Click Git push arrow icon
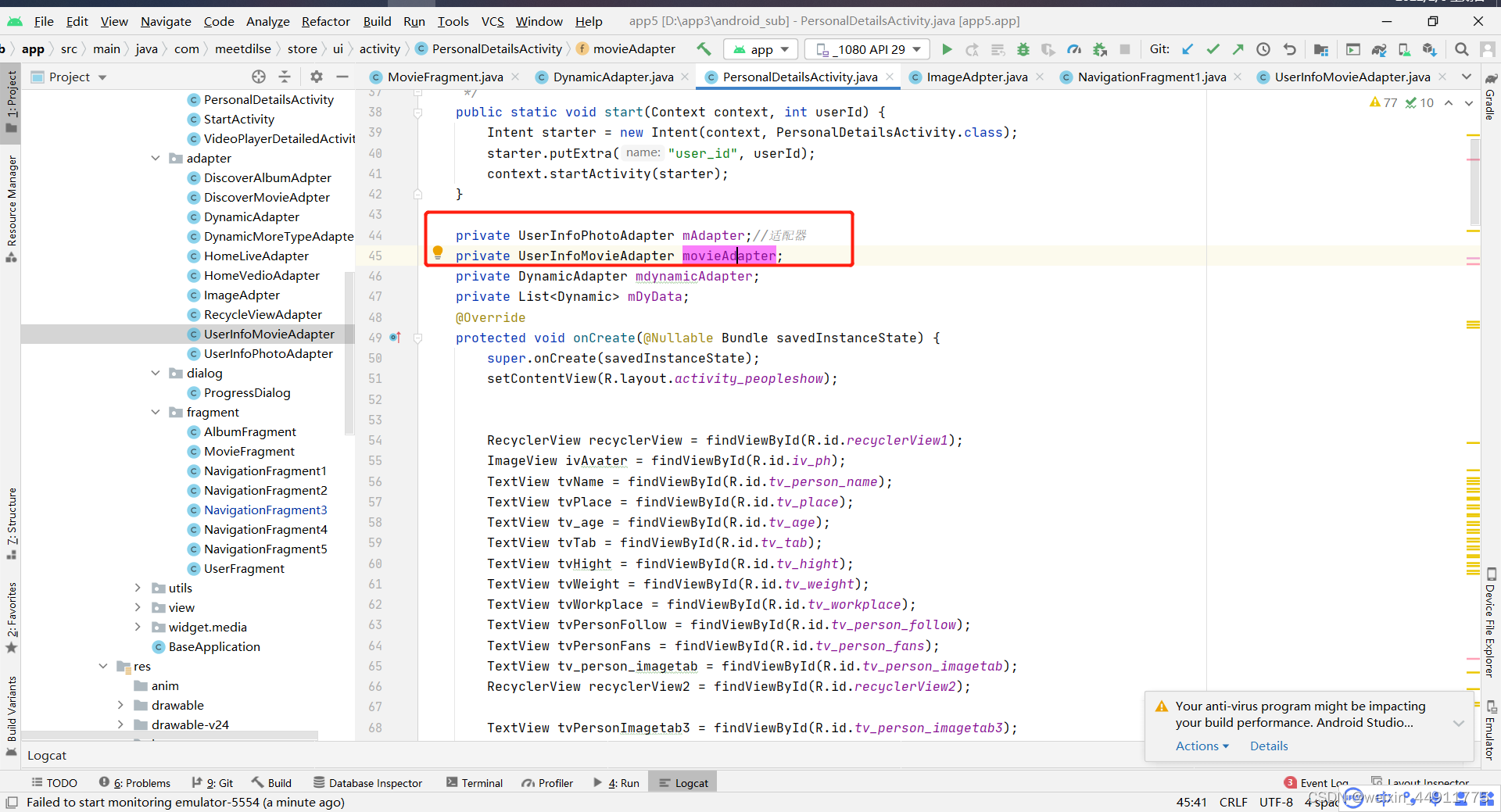The height and width of the screenshot is (812, 1501). point(1238,49)
